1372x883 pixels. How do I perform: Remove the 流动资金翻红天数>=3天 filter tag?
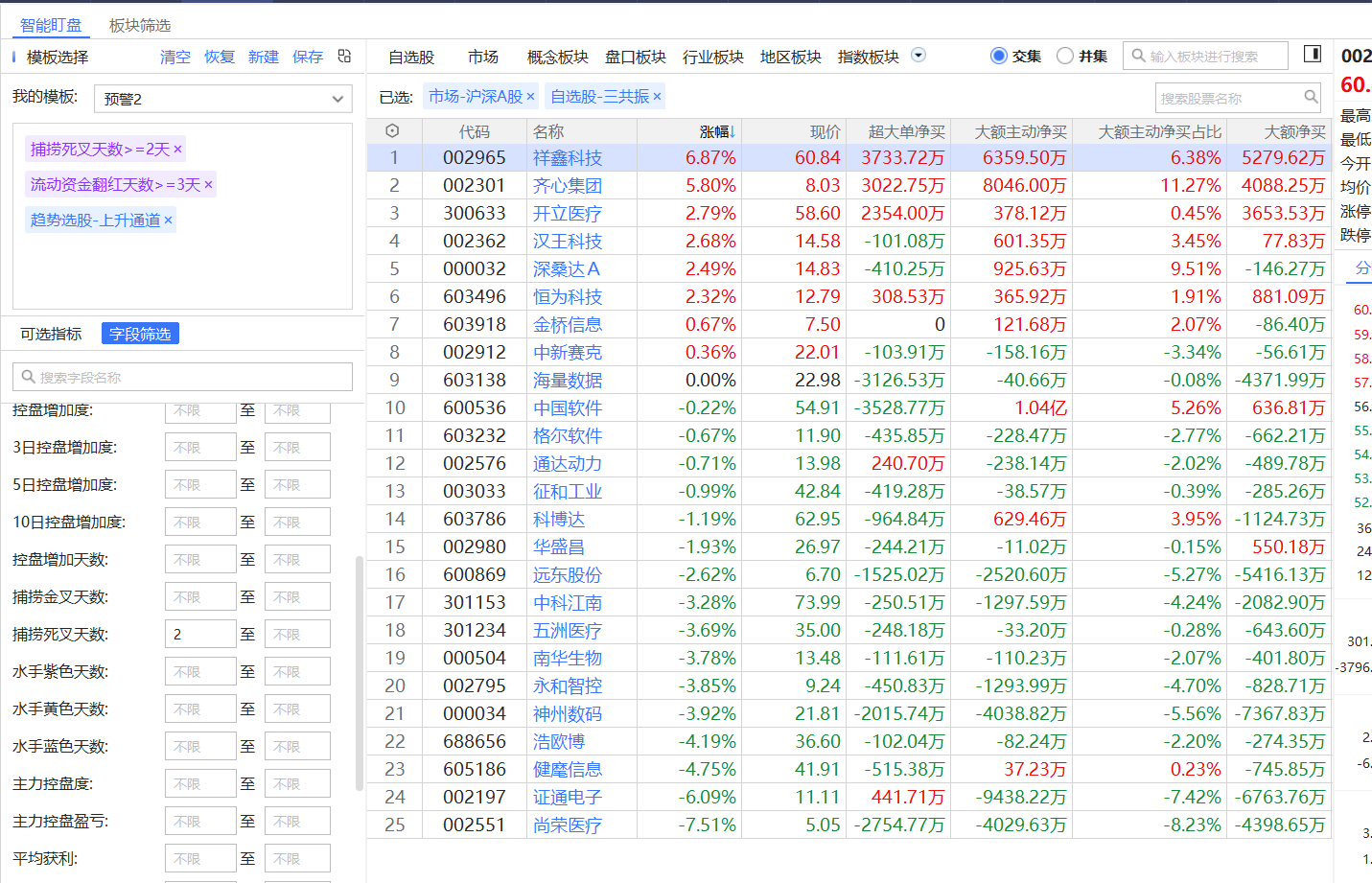208,185
